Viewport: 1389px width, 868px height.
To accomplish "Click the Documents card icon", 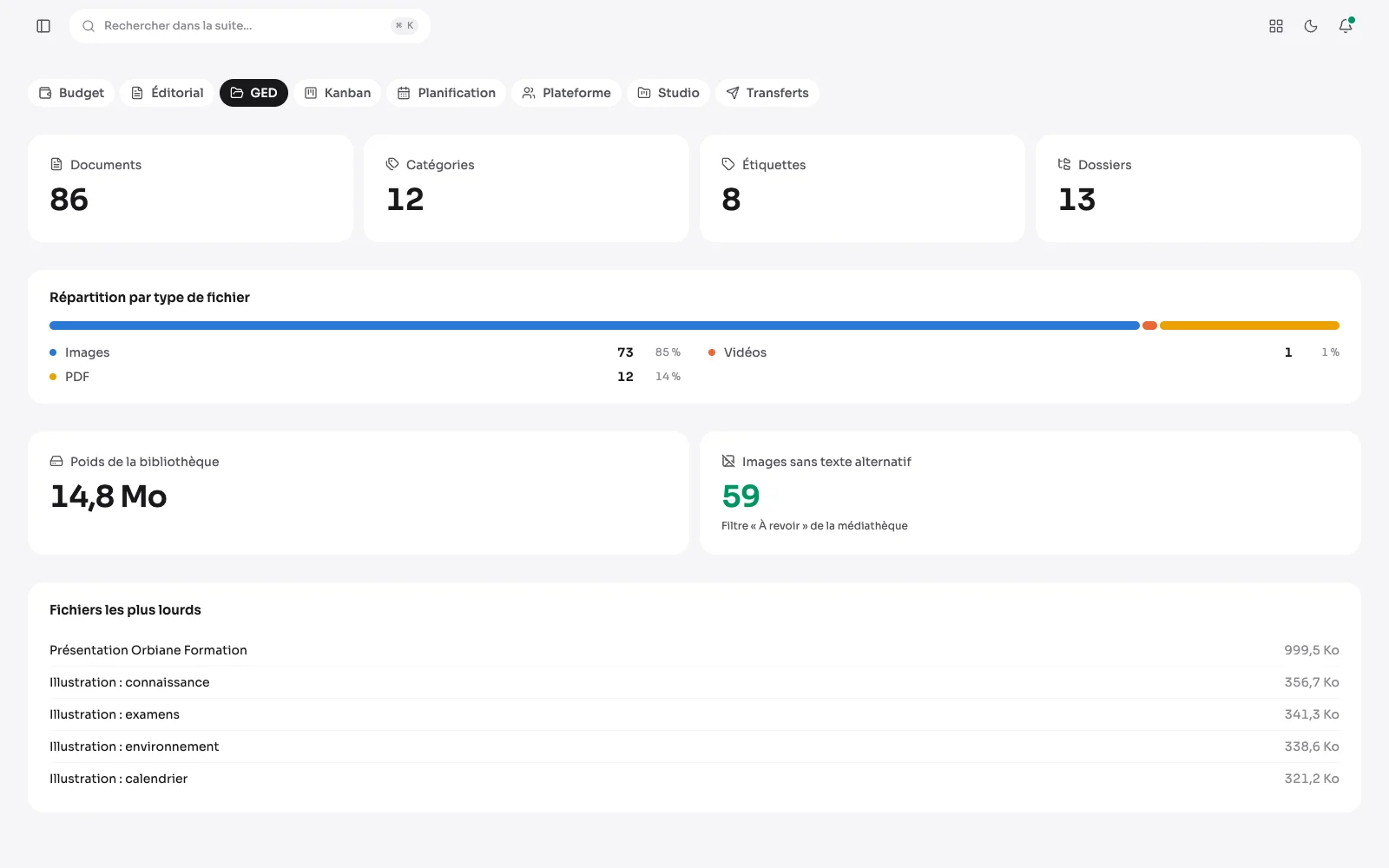I will pyautogui.click(x=56, y=164).
